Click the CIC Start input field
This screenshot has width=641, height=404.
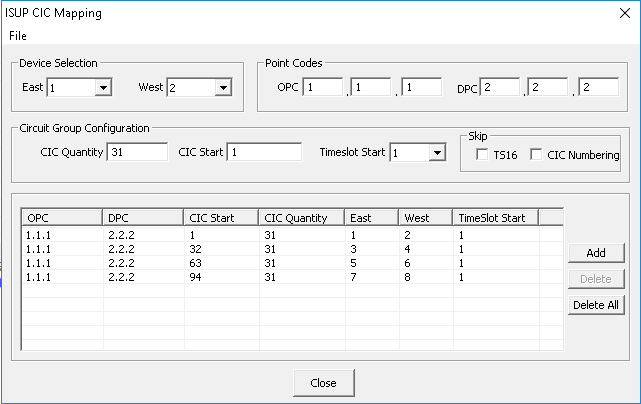264,152
